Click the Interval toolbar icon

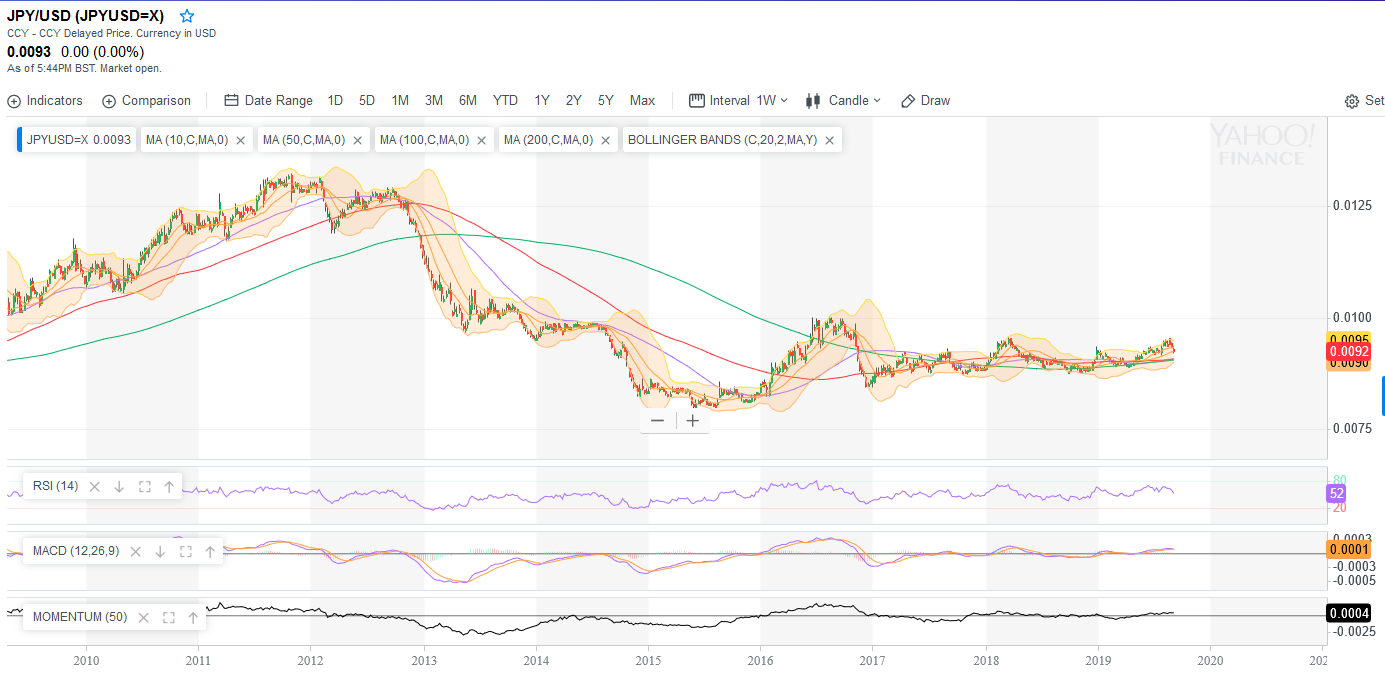tap(697, 101)
